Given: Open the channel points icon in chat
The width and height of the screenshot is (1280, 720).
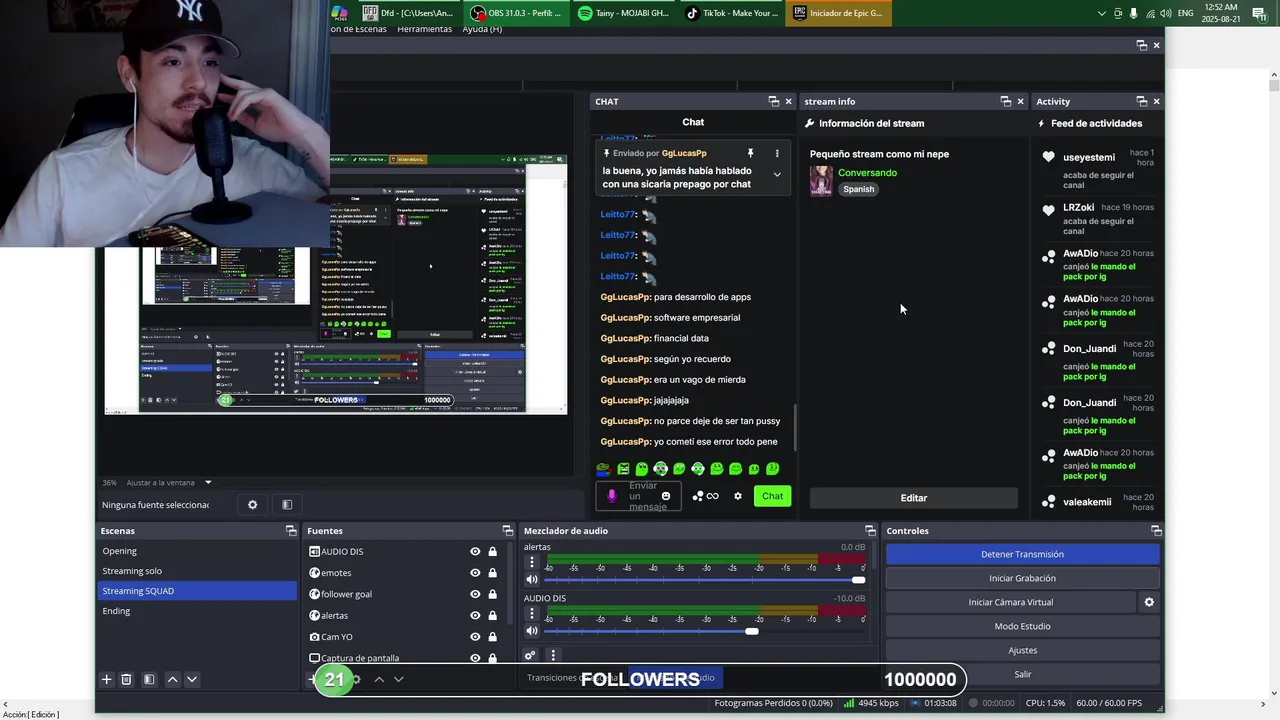Looking at the screenshot, I should [697, 496].
